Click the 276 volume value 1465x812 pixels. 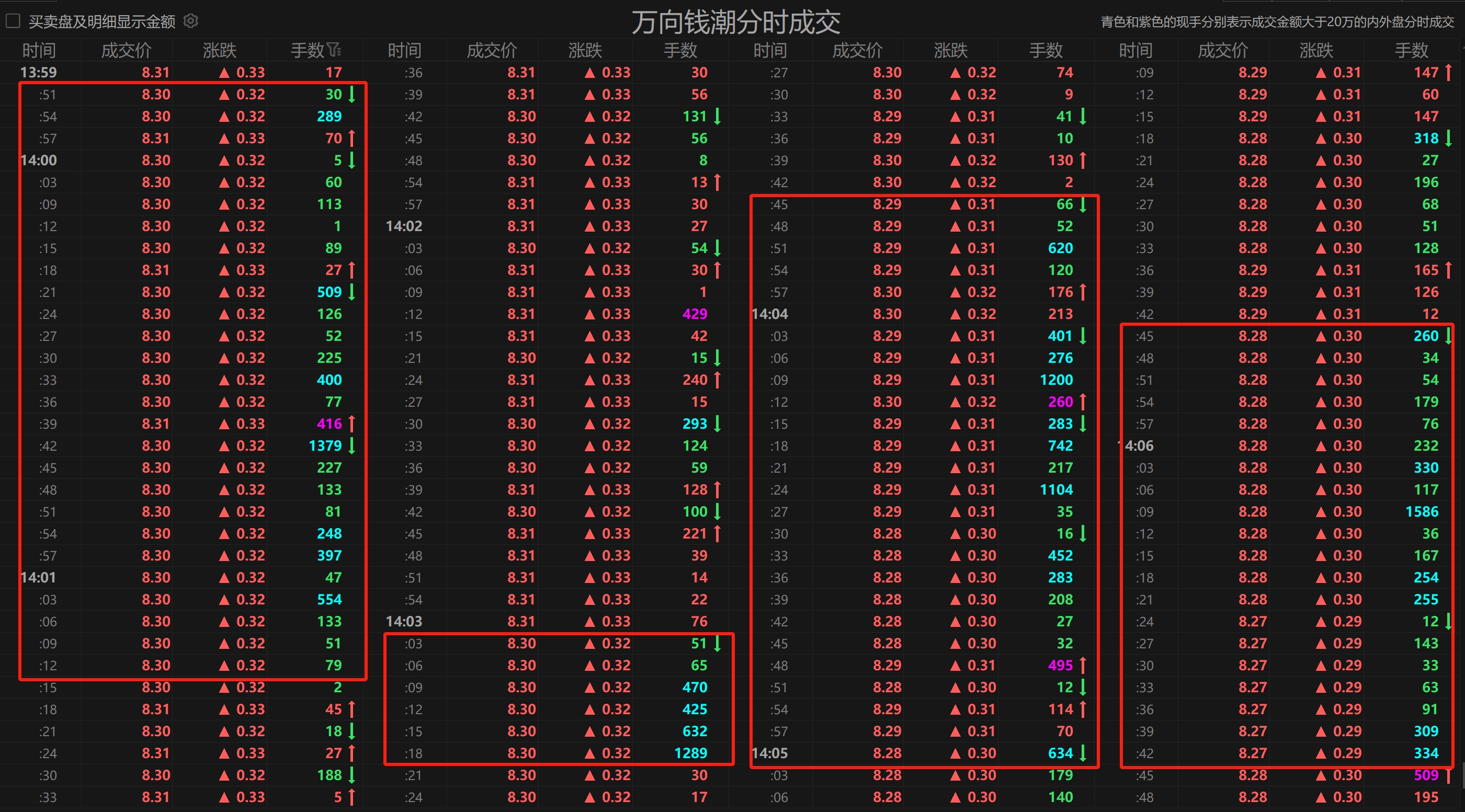[x=1060, y=358]
